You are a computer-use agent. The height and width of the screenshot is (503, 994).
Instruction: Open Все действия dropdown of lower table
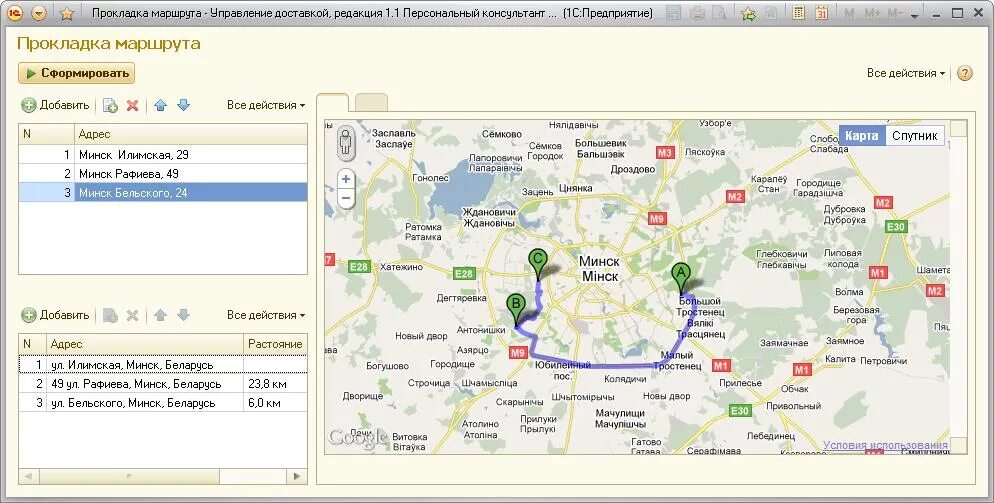(266, 315)
